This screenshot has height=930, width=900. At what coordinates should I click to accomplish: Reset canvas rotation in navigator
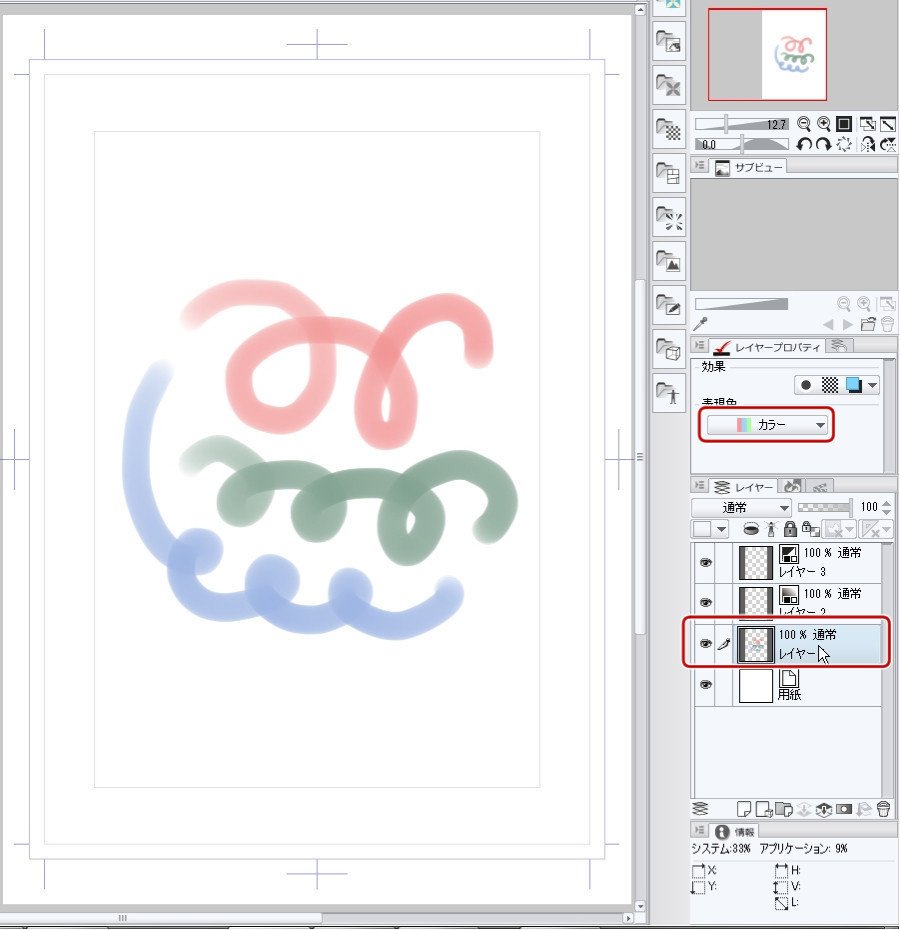coord(844,144)
